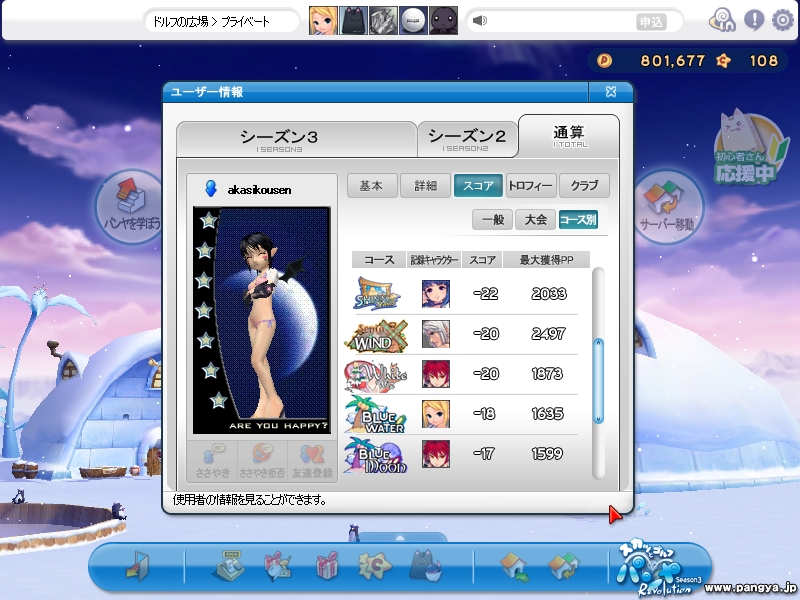Click the 申込 button in message bar
The image size is (800, 600).
(651, 21)
